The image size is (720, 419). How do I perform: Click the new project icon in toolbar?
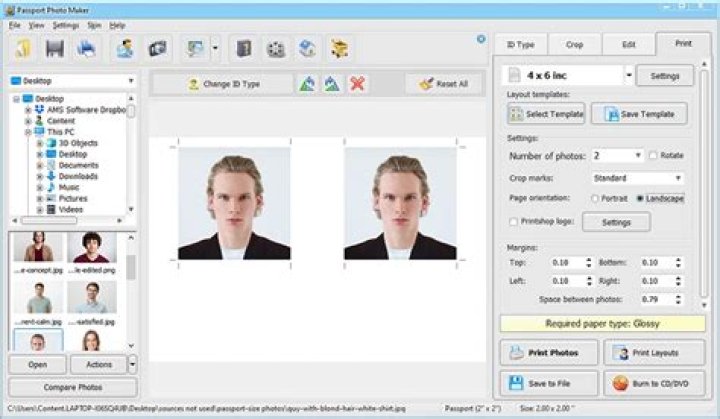pyautogui.click(x=24, y=48)
